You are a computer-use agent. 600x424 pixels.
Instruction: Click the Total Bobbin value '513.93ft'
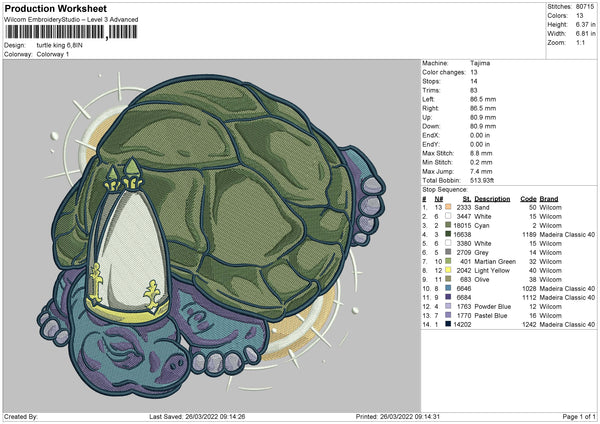pos(482,181)
